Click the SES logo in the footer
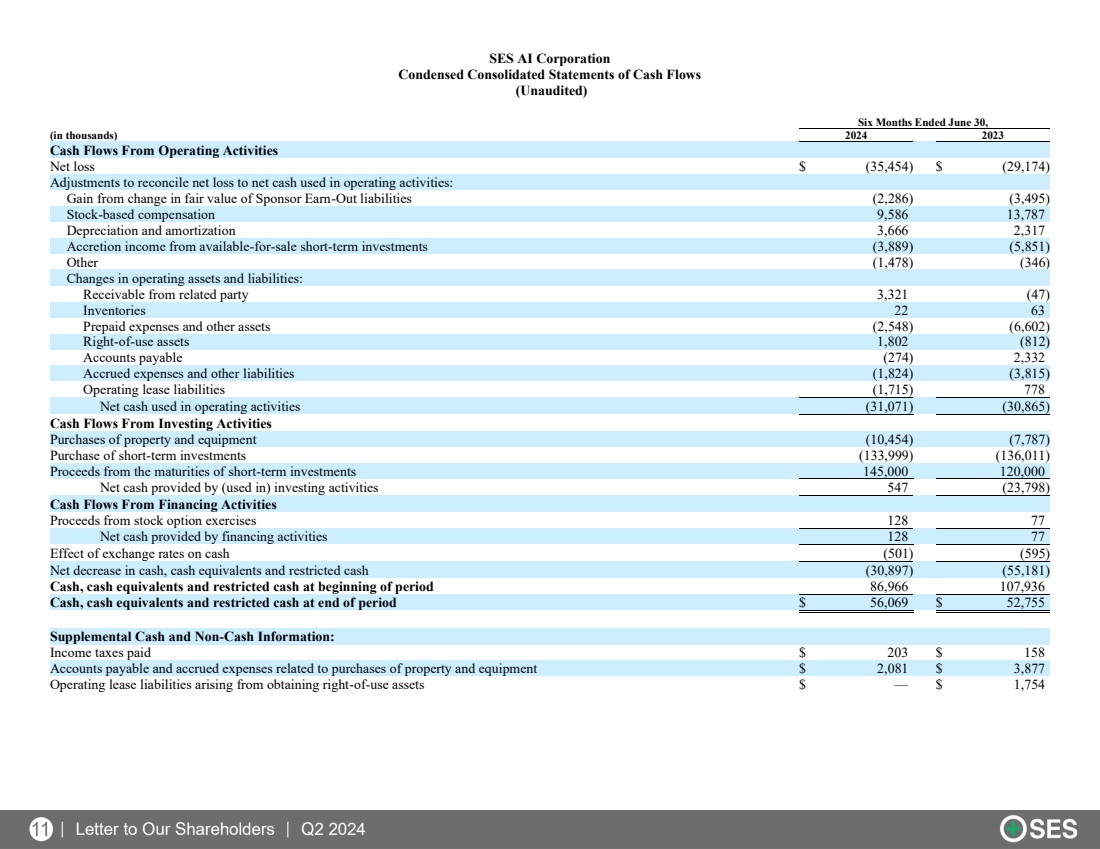The height and width of the screenshot is (849, 1100). [x=1040, y=829]
